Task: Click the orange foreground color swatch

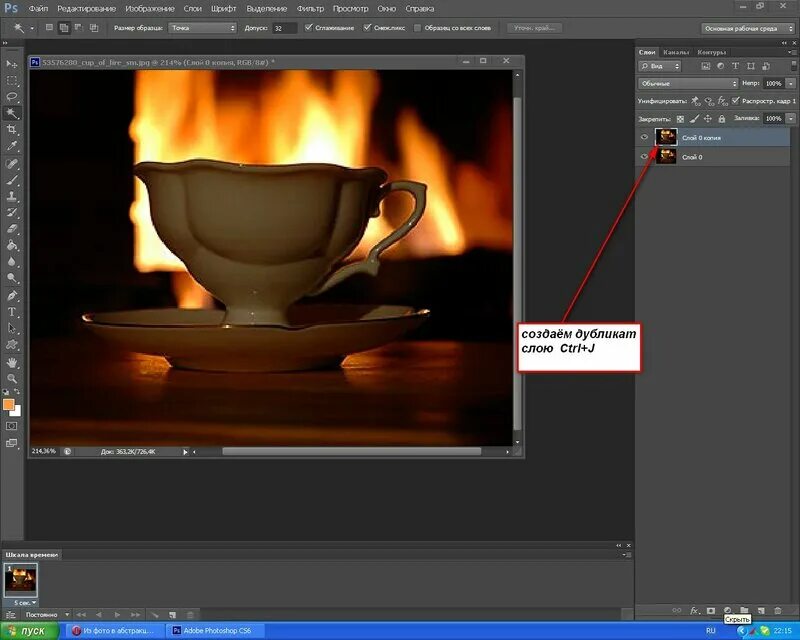Action: [x=9, y=405]
